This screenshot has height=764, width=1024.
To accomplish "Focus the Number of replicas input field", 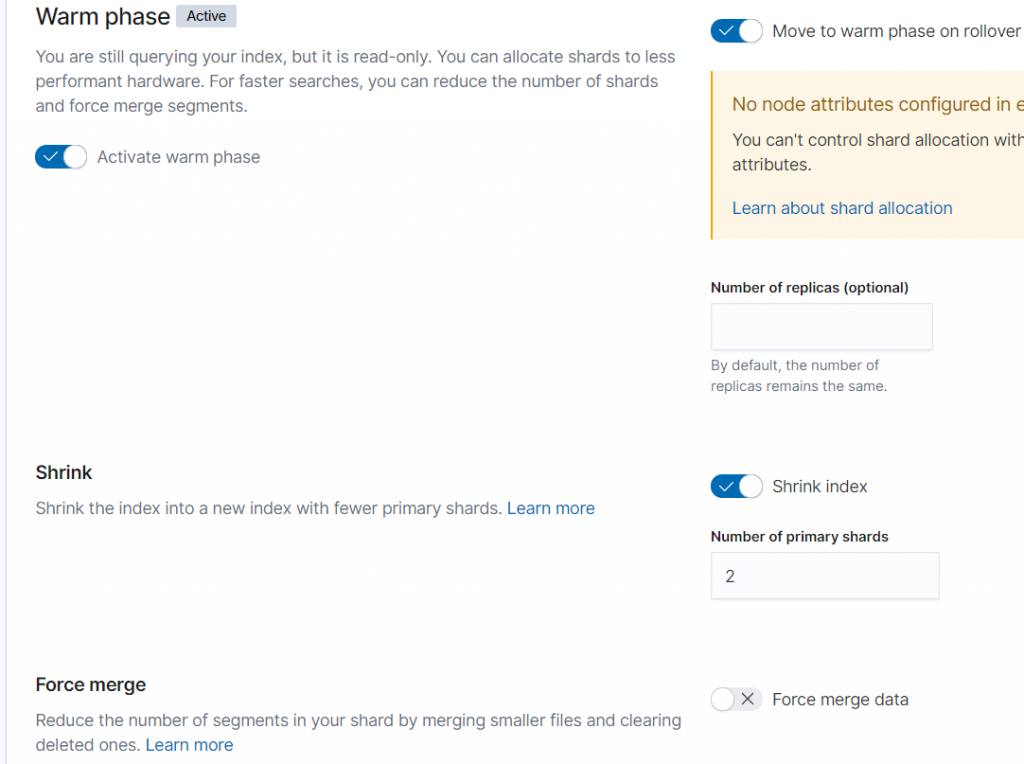I will tap(821, 327).
